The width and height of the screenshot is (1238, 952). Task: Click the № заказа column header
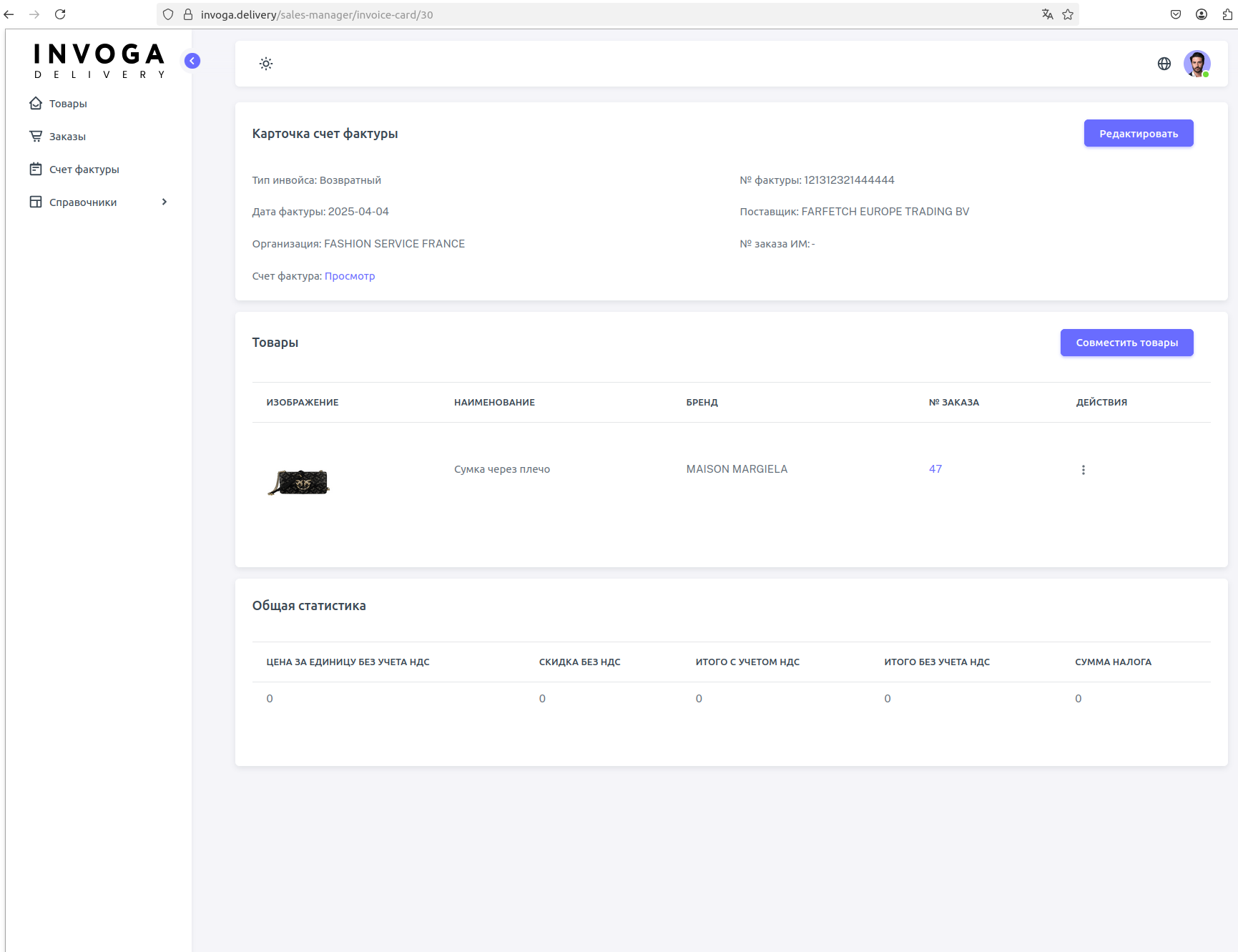954,403
